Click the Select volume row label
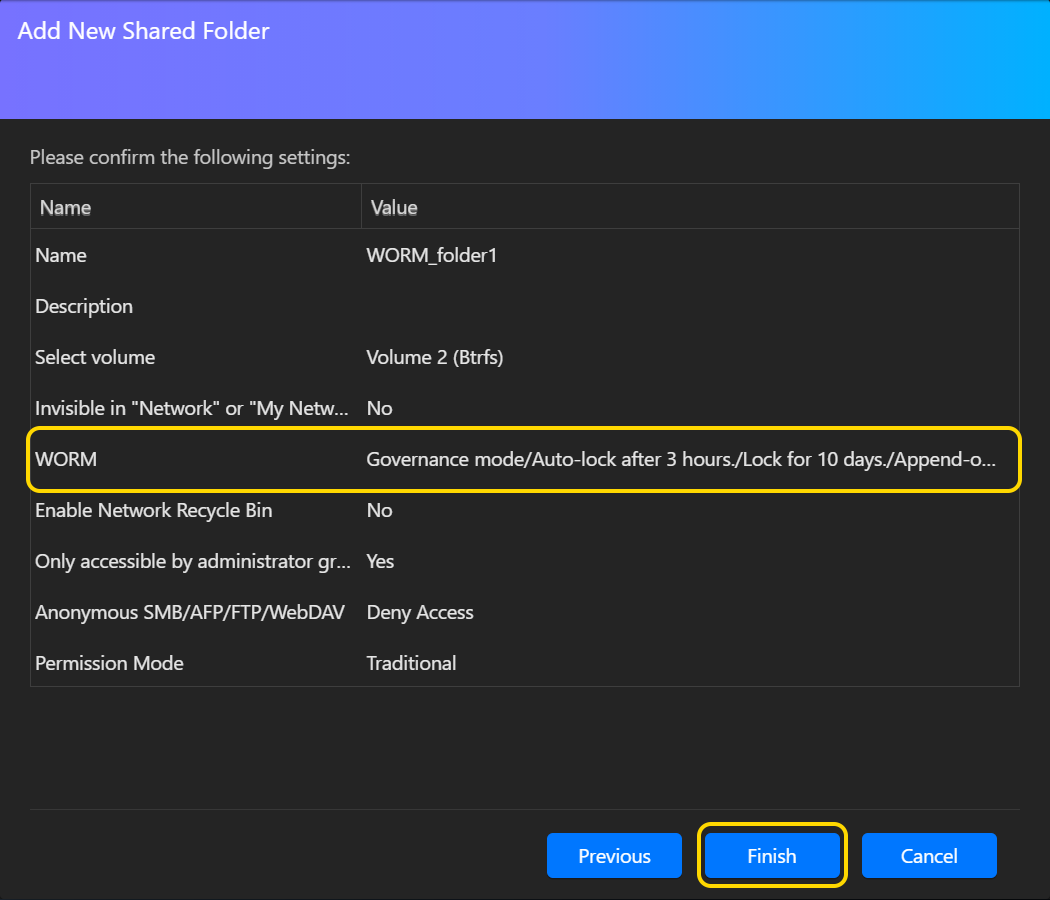The height and width of the screenshot is (900, 1050). [95, 357]
